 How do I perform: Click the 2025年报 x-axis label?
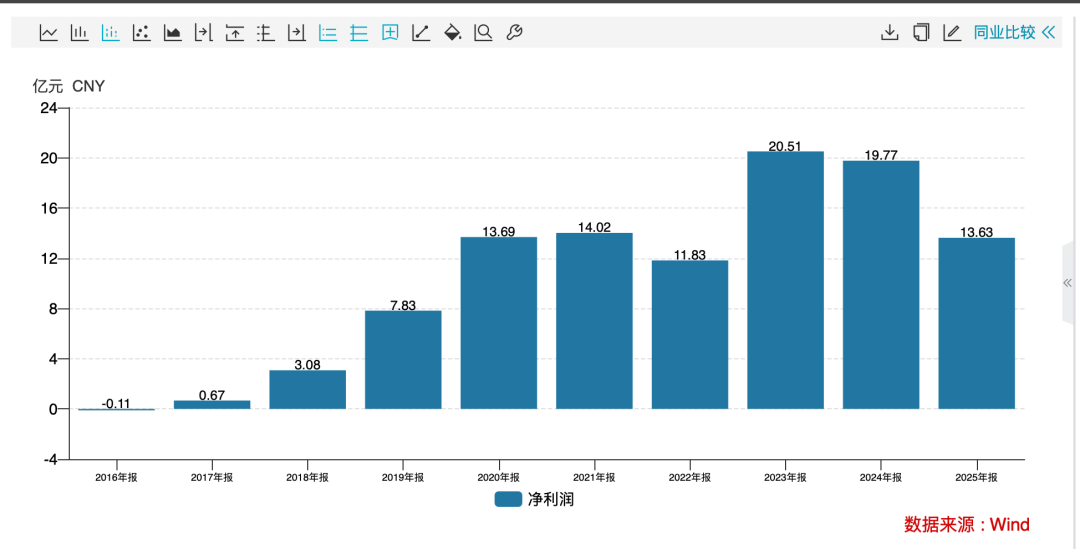click(977, 478)
